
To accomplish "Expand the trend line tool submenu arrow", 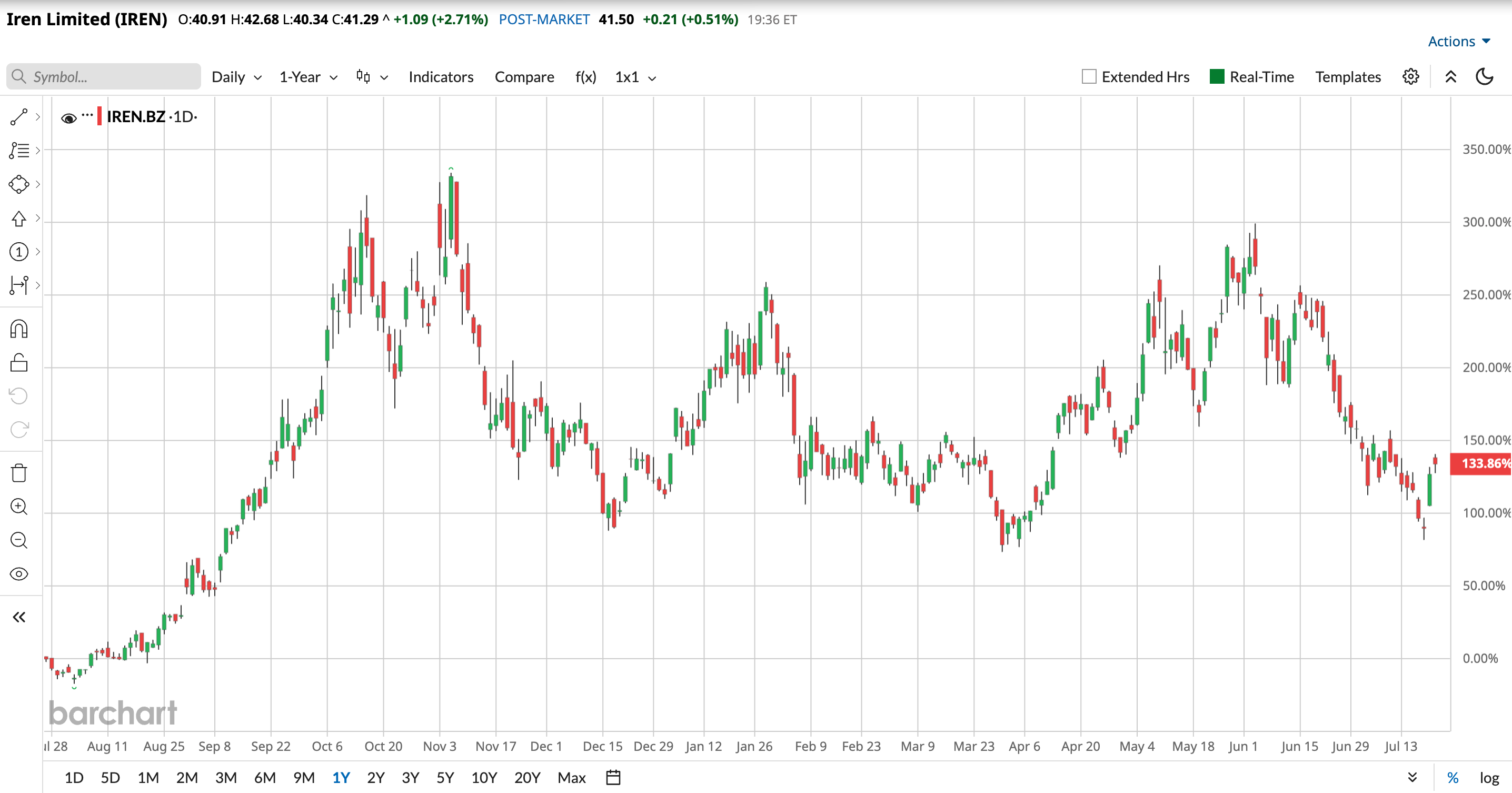I will coord(37,117).
